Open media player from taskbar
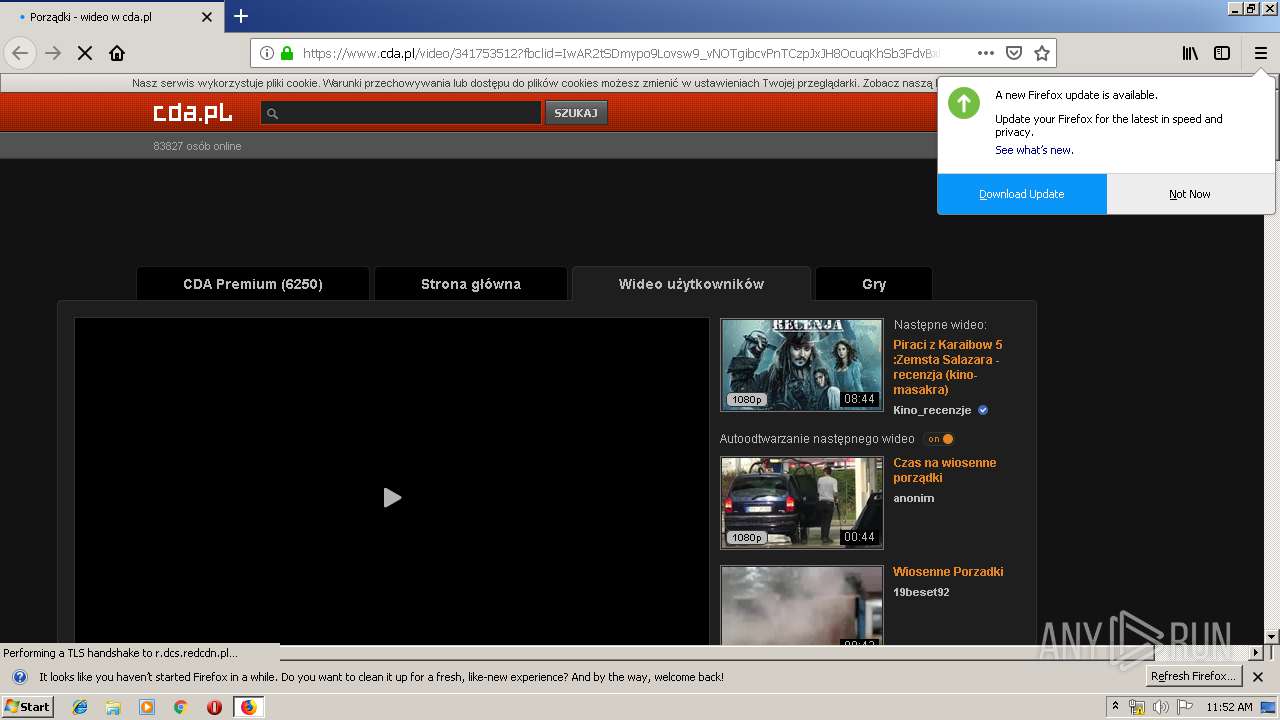 [x=147, y=707]
